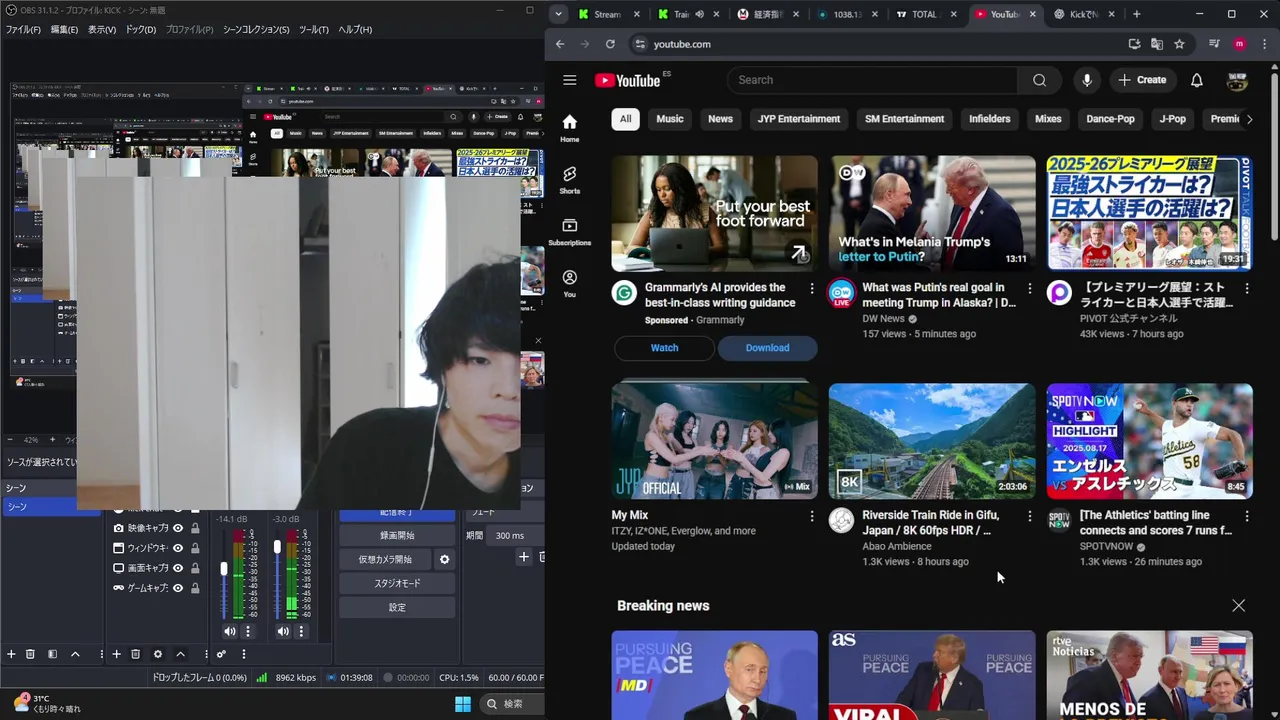Delete the selected scene with trash icon
This screenshot has width=1280, height=720.
pyautogui.click(x=30, y=654)
